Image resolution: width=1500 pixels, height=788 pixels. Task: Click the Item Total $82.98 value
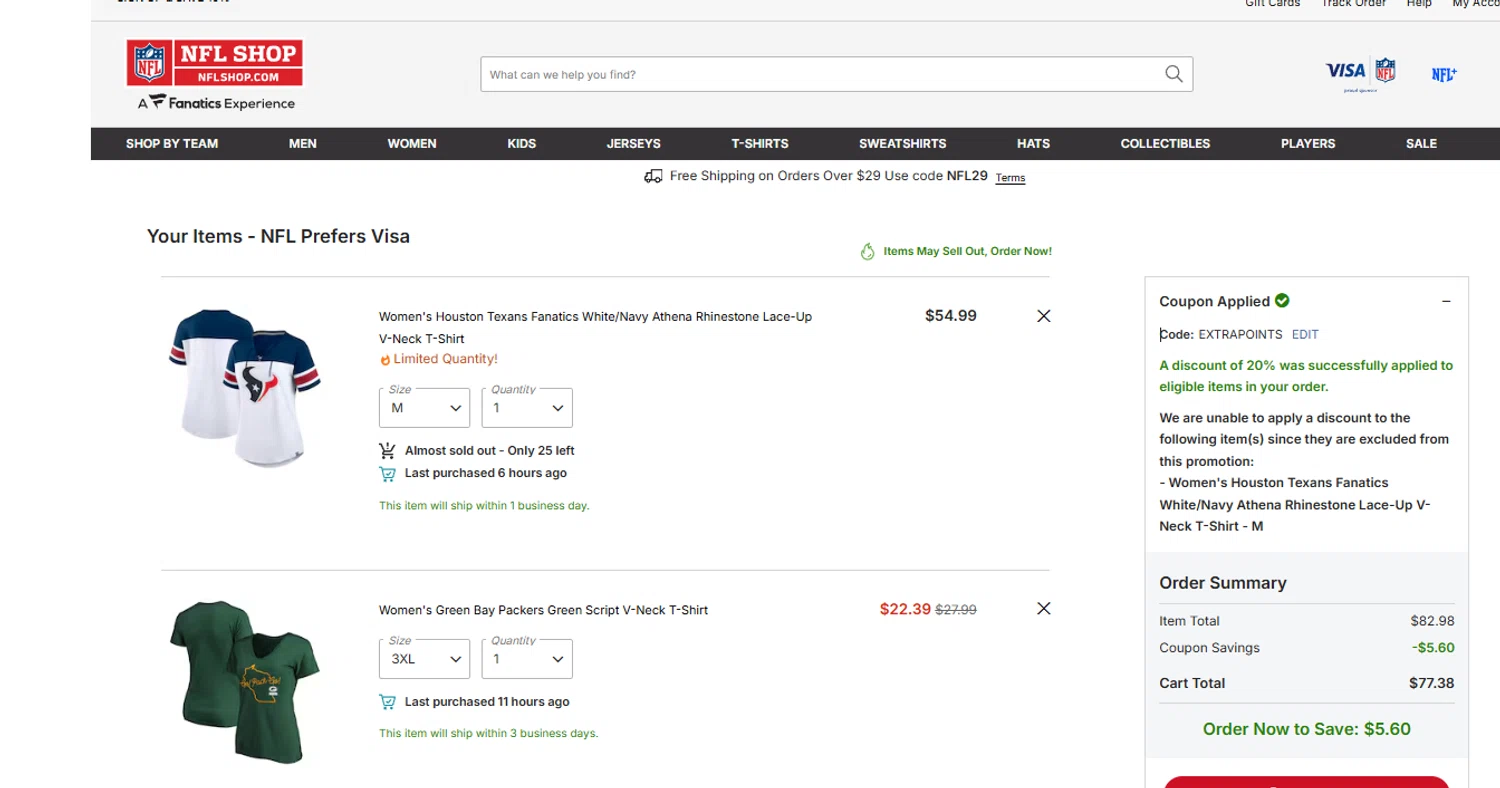(1432, 621)
